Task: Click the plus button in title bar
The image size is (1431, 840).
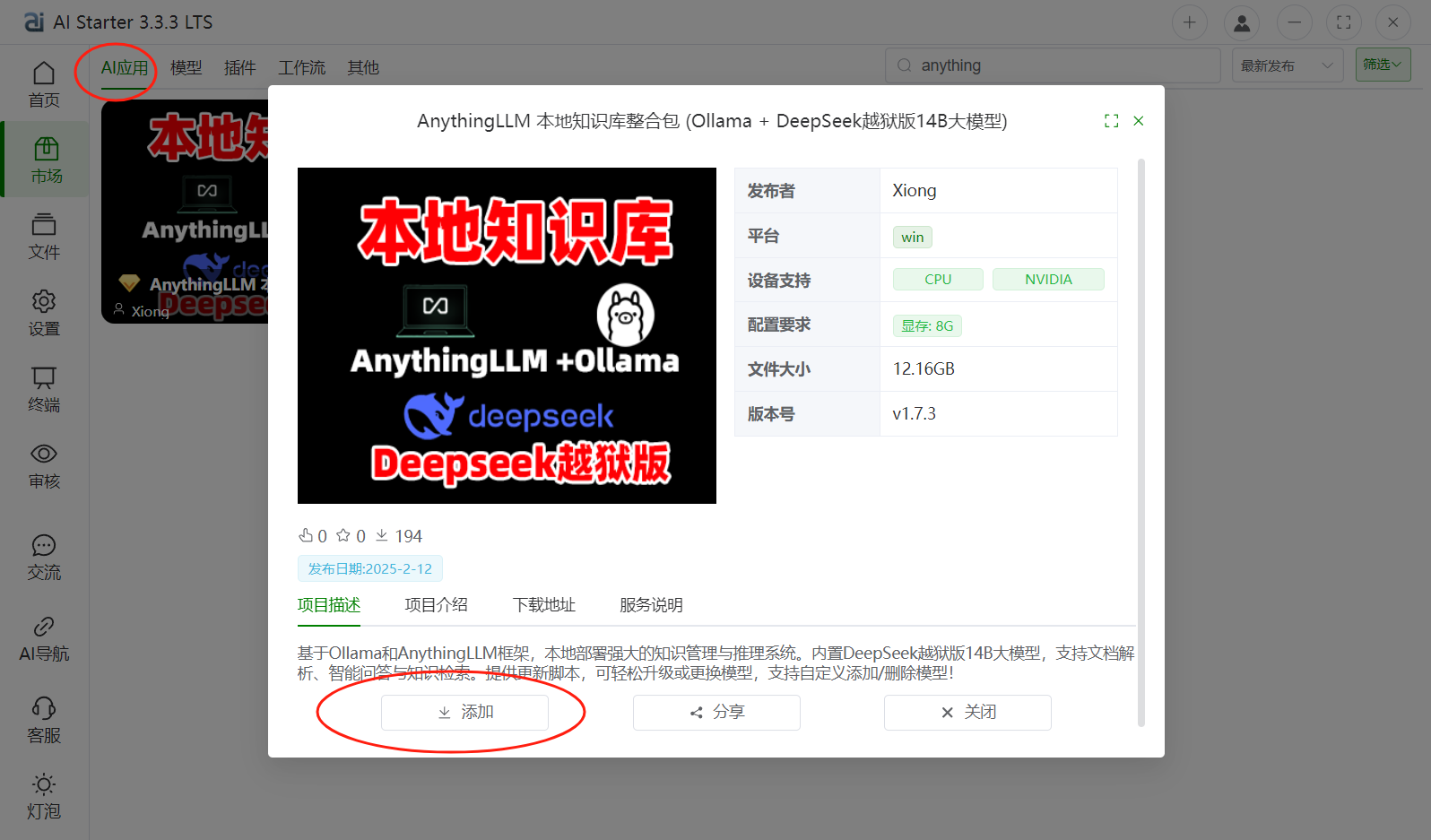Action: 1190,22
